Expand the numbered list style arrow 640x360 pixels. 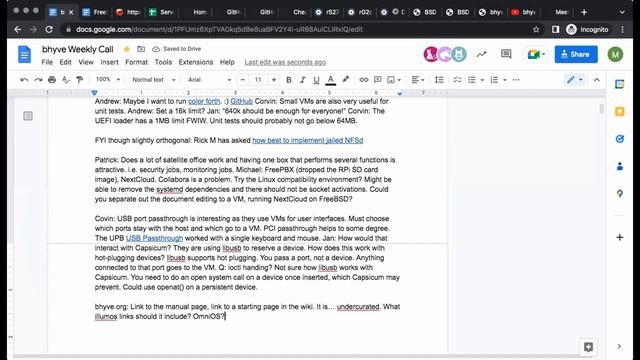[505, 80]
